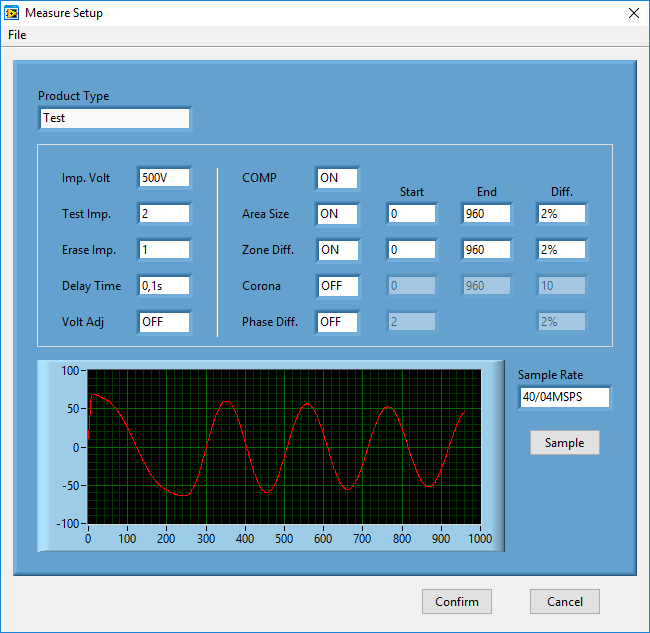Toggle Area Size ON field
The width and height of the screenshot is (650, 633).
[337, 214]
